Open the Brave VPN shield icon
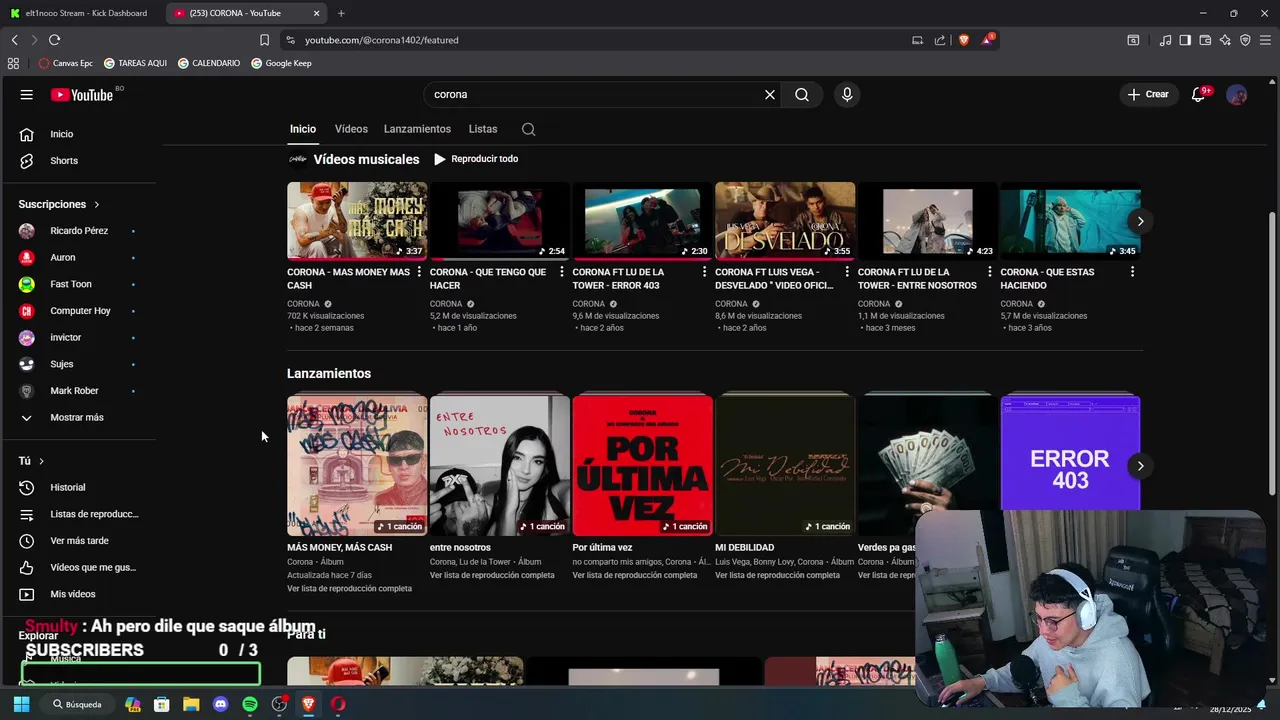The image size is (1280, 720). point(1245,40)
